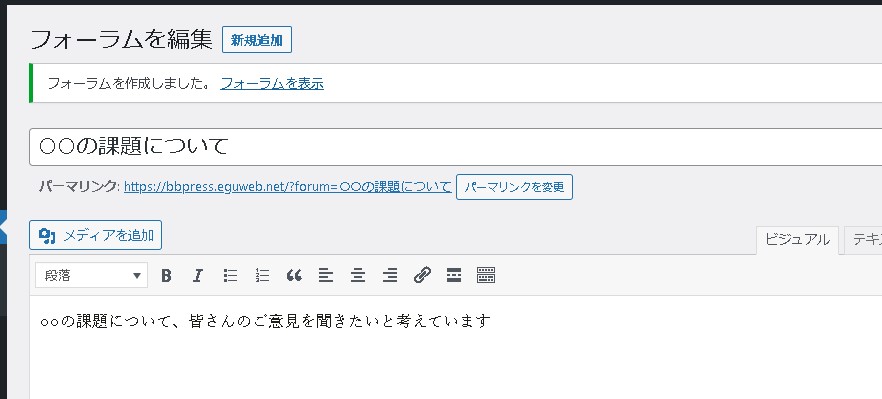Open the フォーラムを表示 link
This screenshot has width=882, height=399.
(x=272, y=84)
